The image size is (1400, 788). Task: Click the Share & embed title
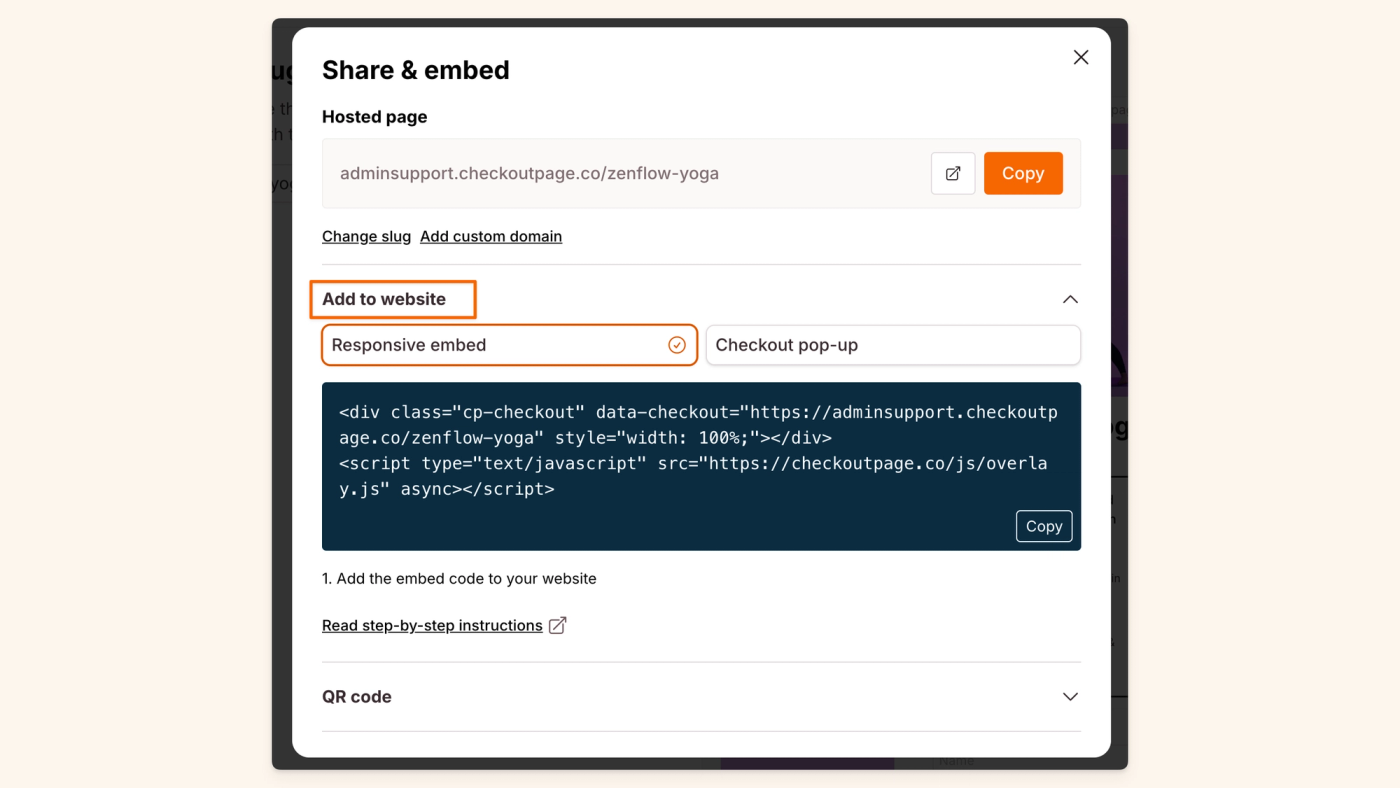(x=416, y=70)
